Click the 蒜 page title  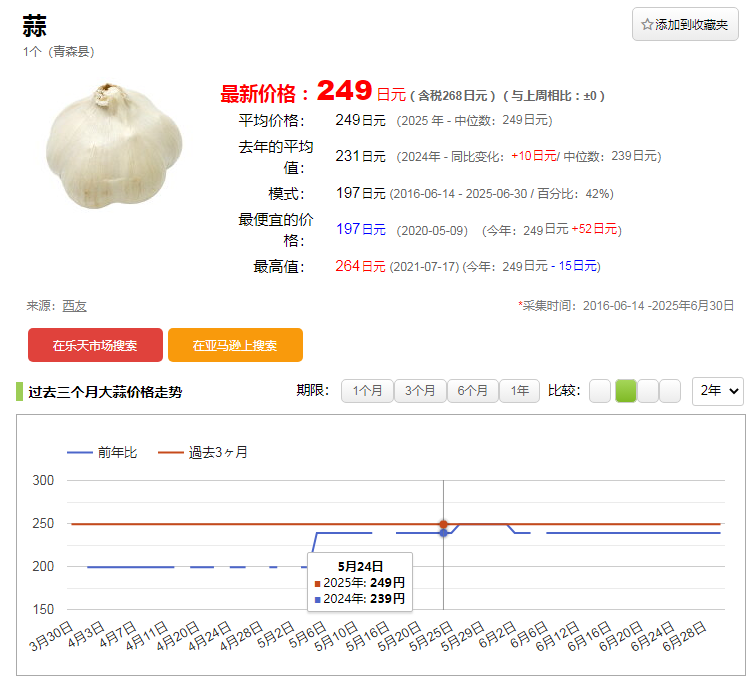34,26
